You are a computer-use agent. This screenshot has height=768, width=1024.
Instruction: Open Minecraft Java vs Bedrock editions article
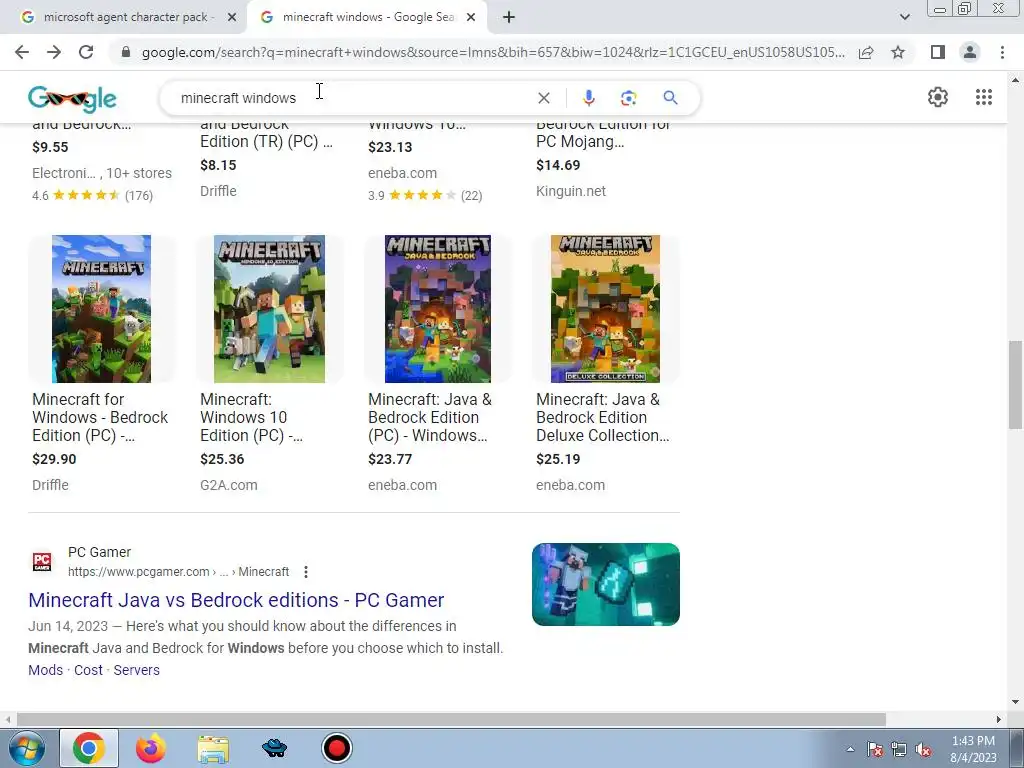tap(236, 600)
